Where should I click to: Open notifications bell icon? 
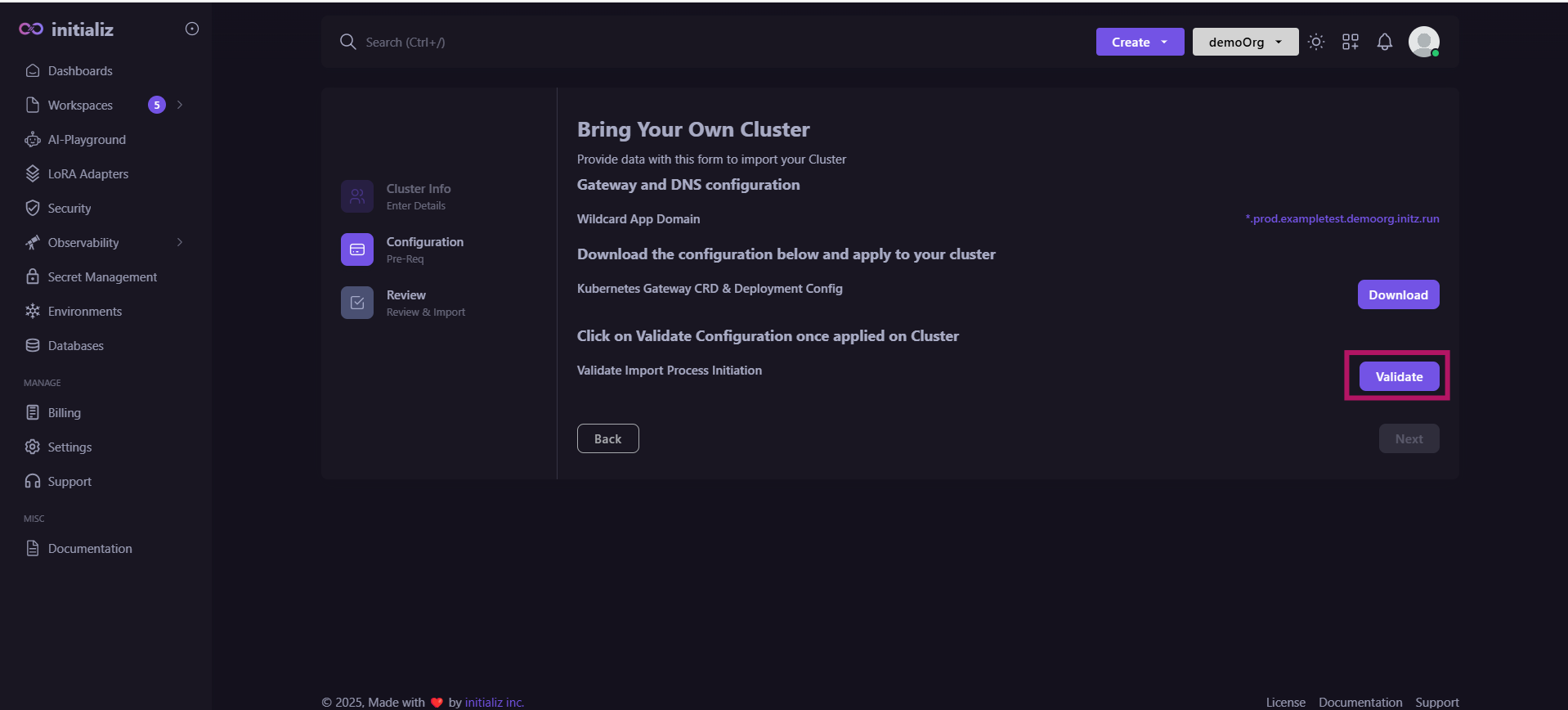[x=1385, y=42]
